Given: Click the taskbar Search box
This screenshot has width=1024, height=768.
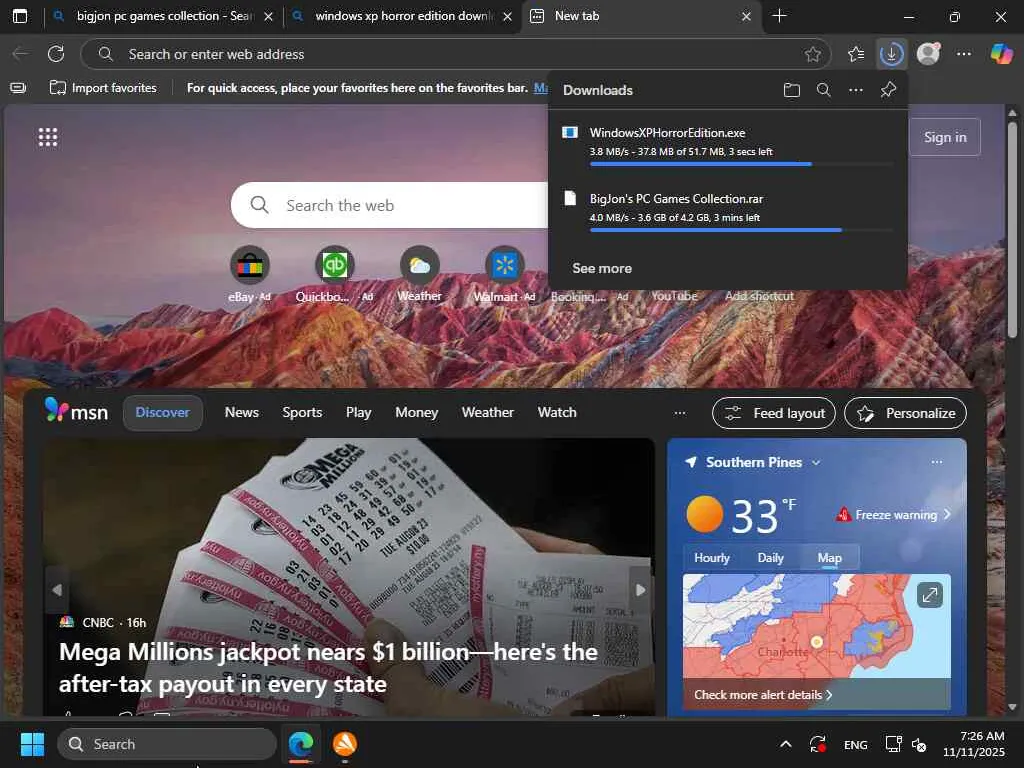Looking at the screenshot, I should (167, 744).
